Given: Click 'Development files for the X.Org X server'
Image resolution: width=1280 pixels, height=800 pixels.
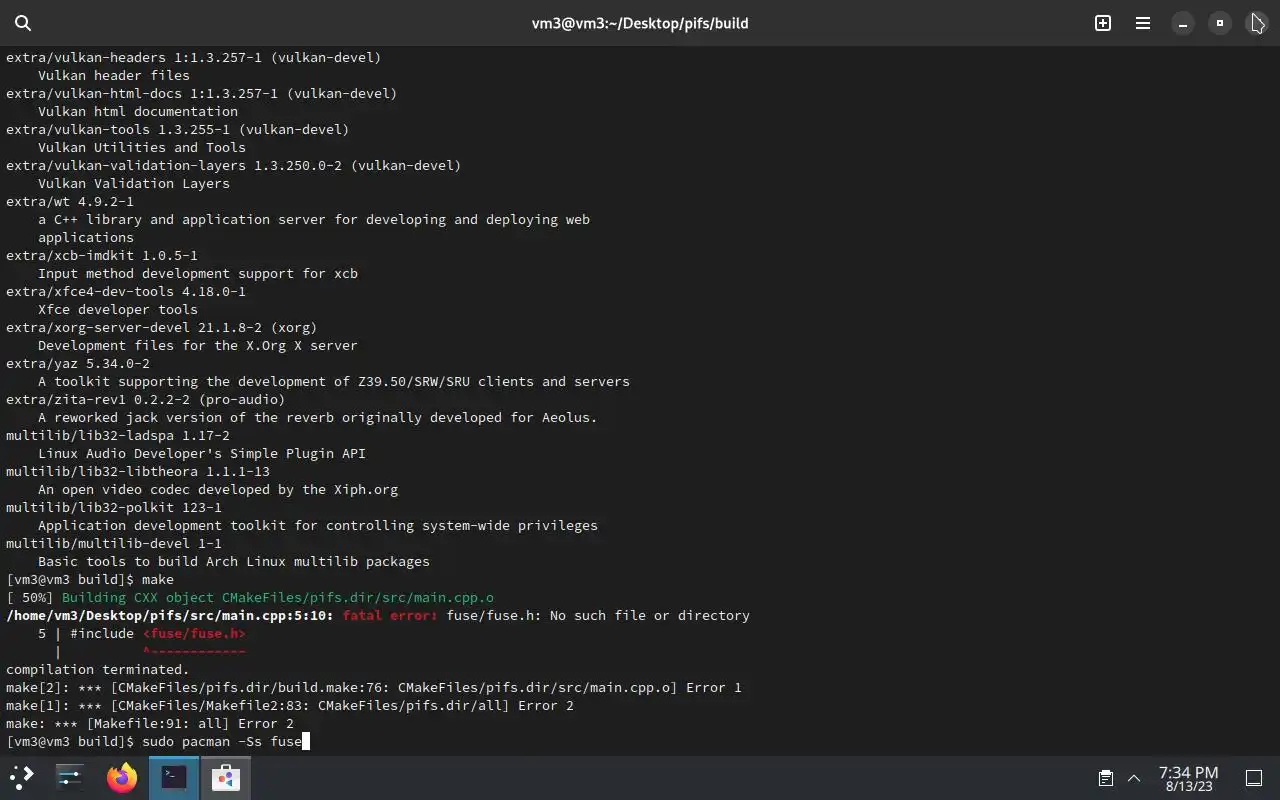Looking at the screenshot, I should pyautogui.click(x=198, y=345).
